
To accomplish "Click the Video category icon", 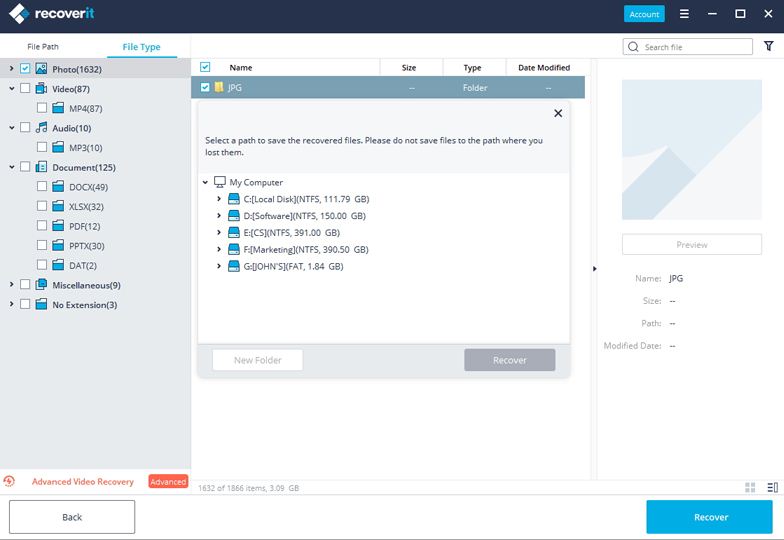I will (x=41, y=88).
